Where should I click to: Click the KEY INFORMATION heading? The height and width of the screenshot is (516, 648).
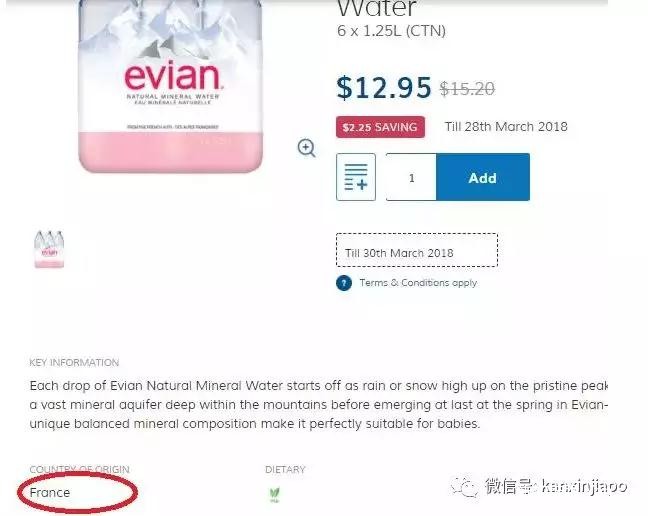tap(74, 362)
